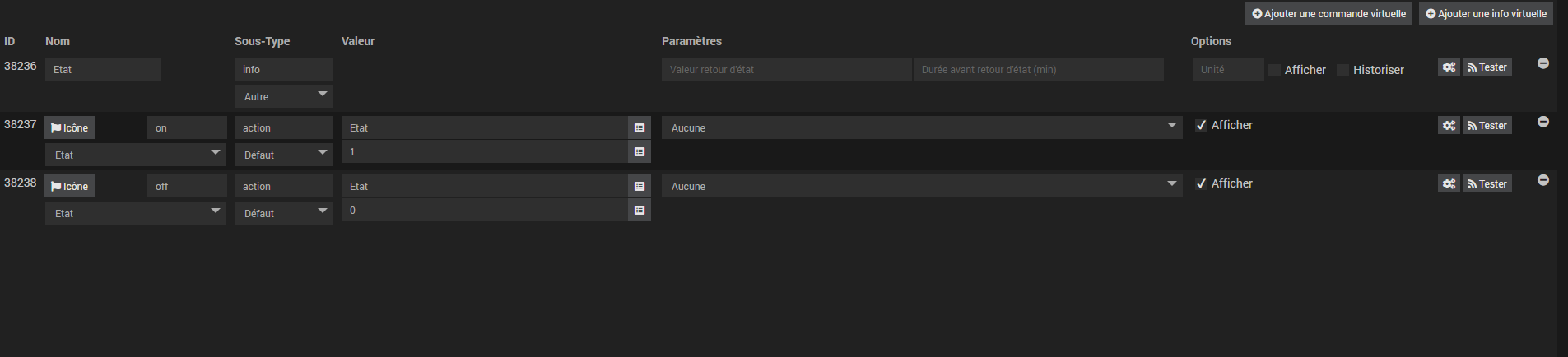Open gears configuration for the on command
Viewport: 1568px width, 357px height.
[x=1449, y=126]
